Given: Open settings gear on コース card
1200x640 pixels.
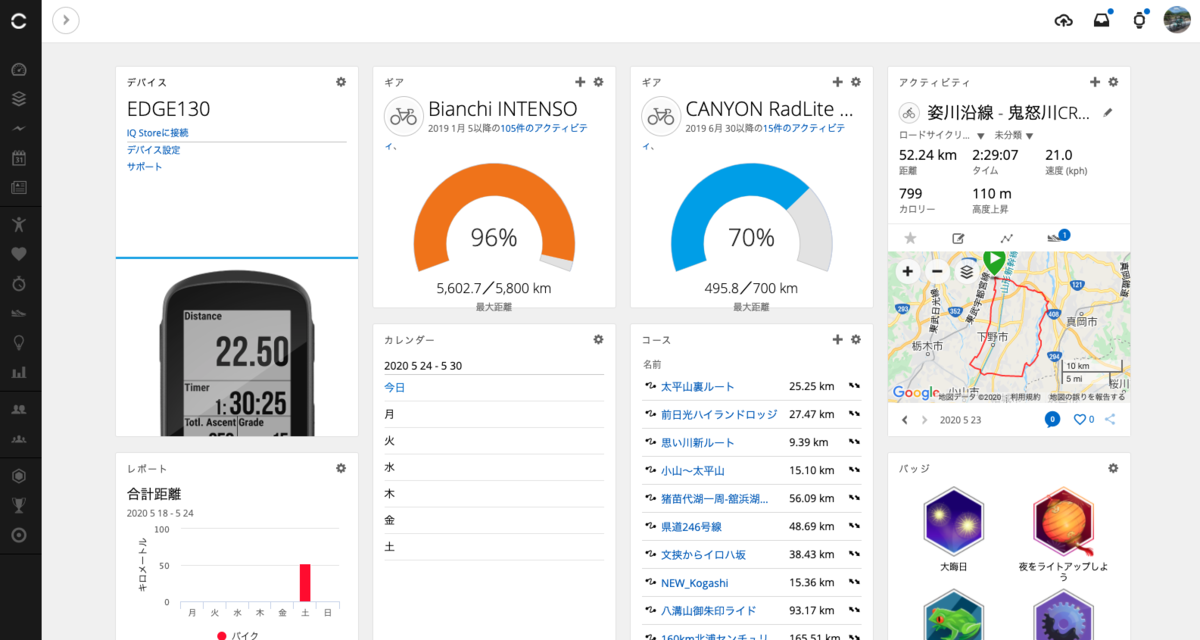Looking at the screenshot, I should coord(855,339).
